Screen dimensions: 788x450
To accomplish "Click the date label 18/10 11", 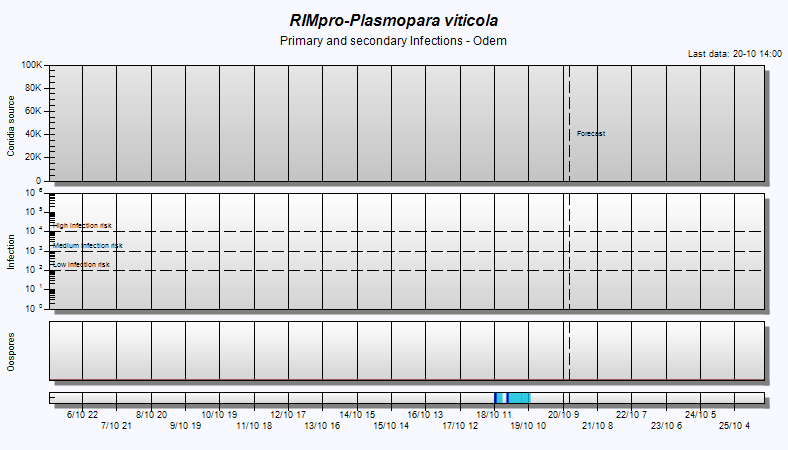I will click(494, 415).
